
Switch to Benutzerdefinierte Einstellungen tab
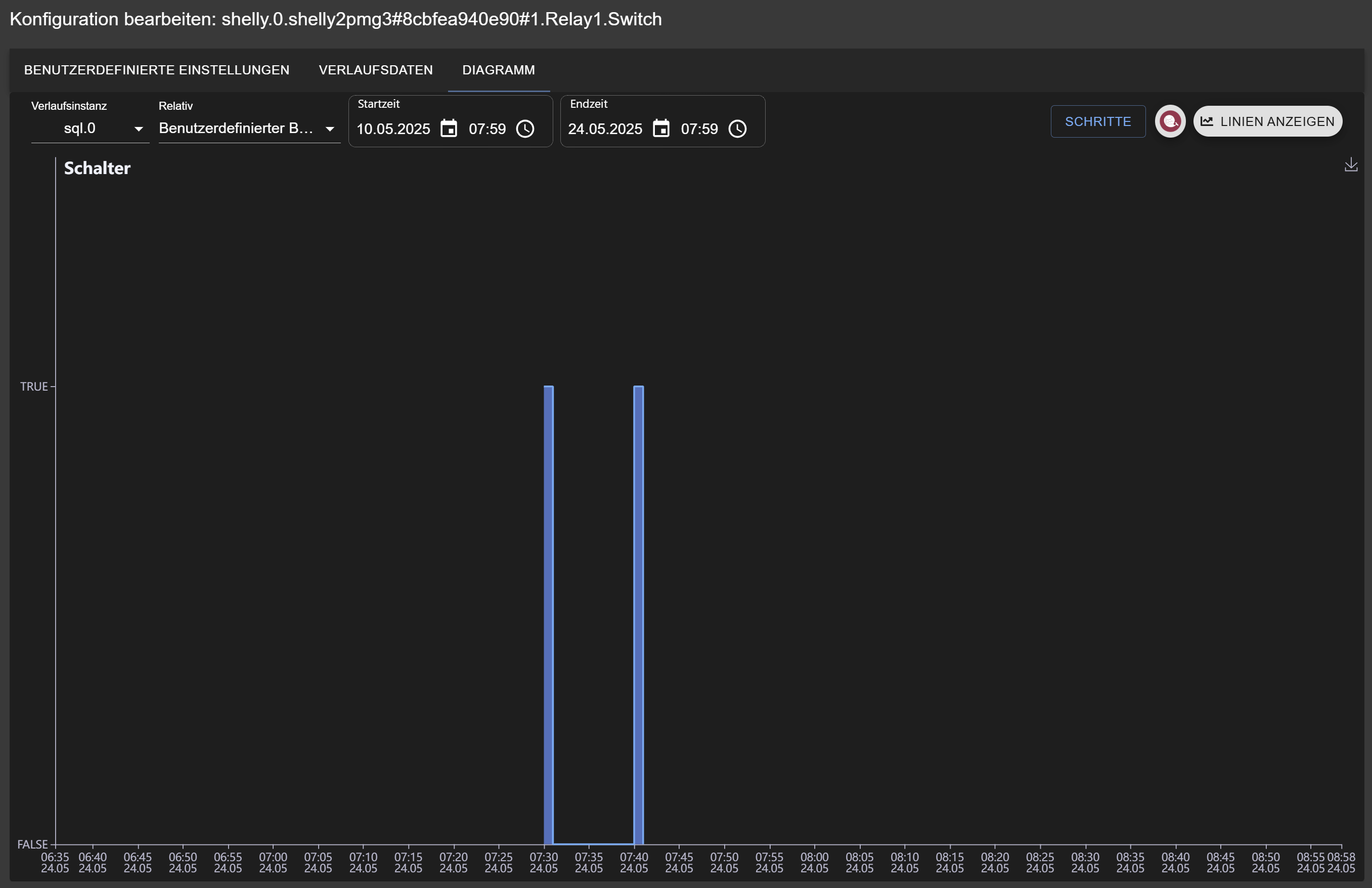pyautogui.click(x=157, y=70)
